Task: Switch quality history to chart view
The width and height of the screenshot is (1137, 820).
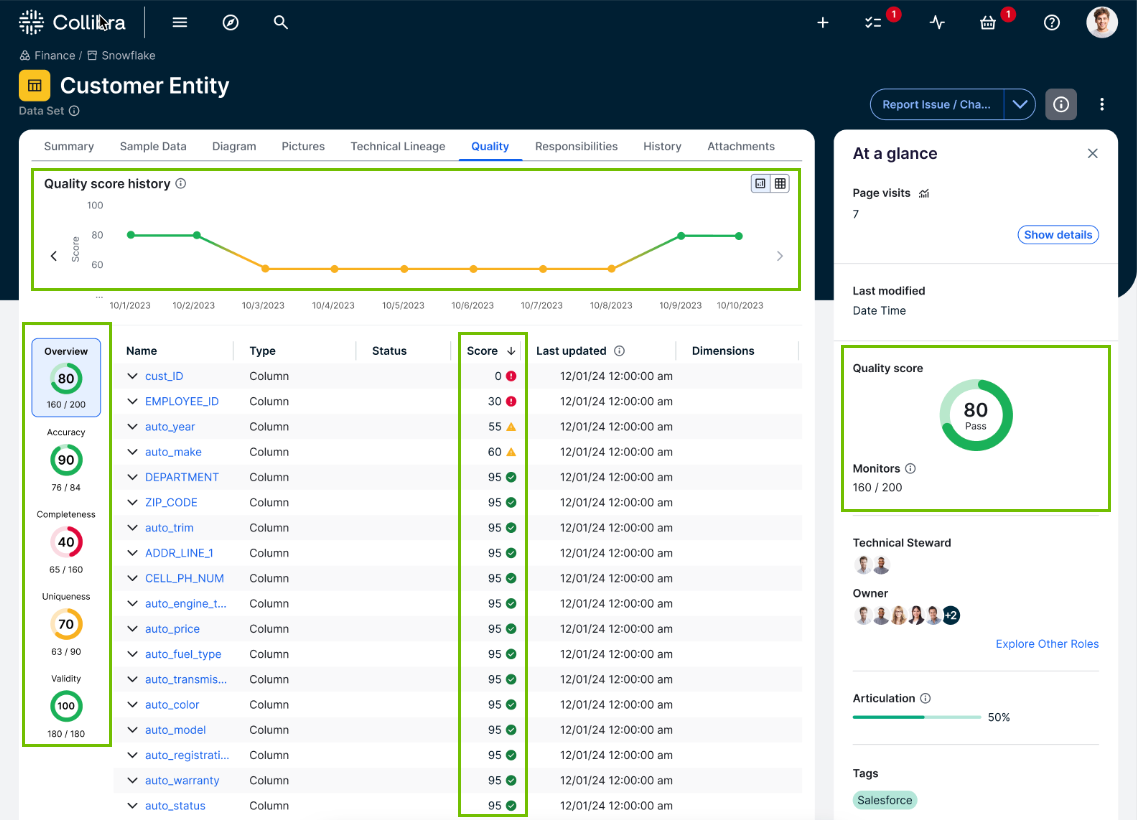Action: (x=761, y=183)
